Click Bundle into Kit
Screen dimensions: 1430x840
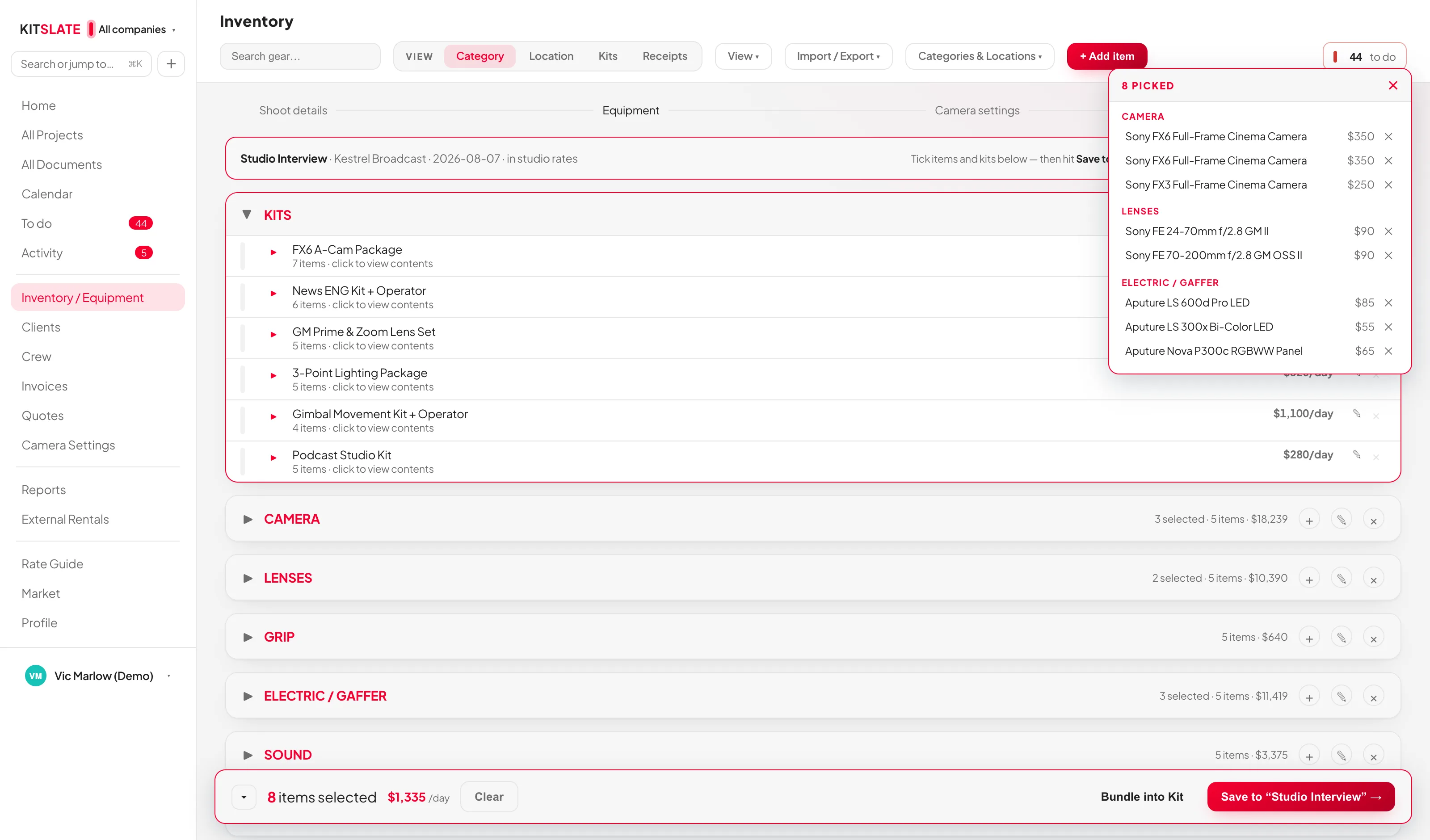click(1142, 797)
